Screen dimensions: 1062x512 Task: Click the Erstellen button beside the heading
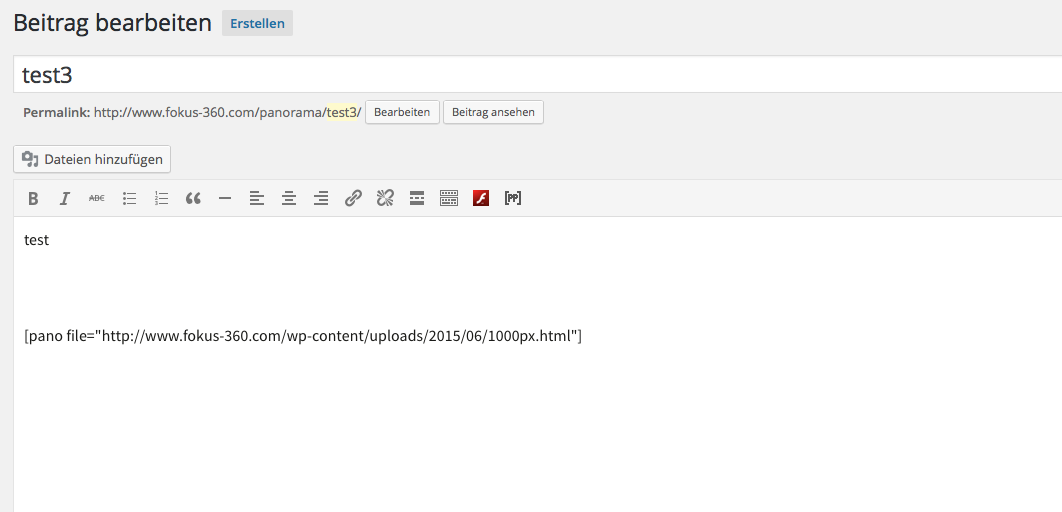tap(257, 23)
